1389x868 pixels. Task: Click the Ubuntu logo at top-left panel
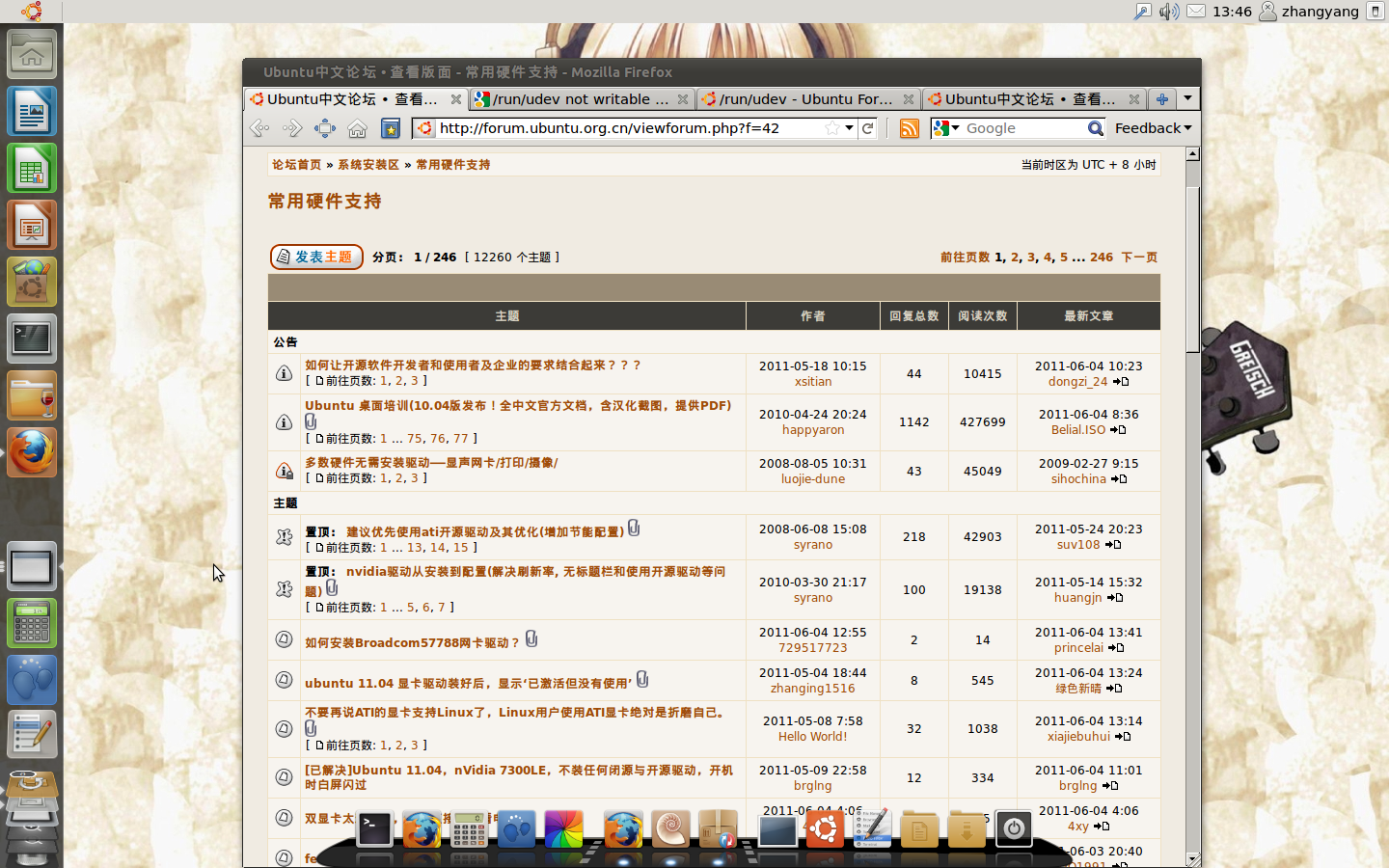tap(32, 12)
